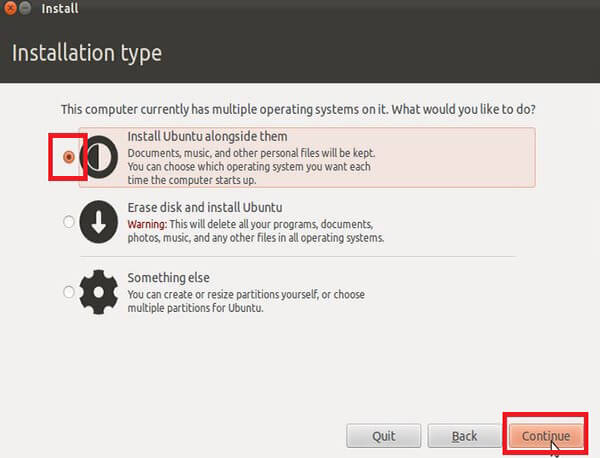
Task: Click the half-filled circle alongside-install icon
Action: (99, 157)
